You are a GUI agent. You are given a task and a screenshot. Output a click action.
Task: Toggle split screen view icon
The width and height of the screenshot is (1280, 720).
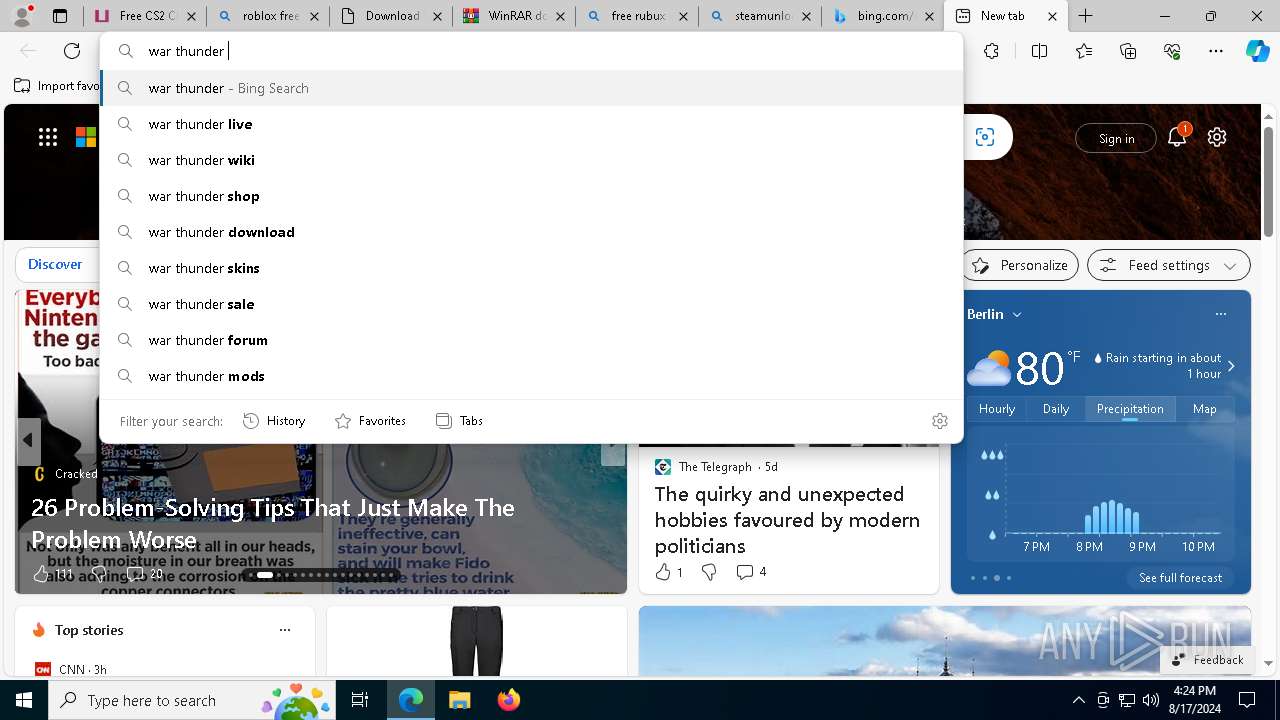click(x=1039, y=51)
